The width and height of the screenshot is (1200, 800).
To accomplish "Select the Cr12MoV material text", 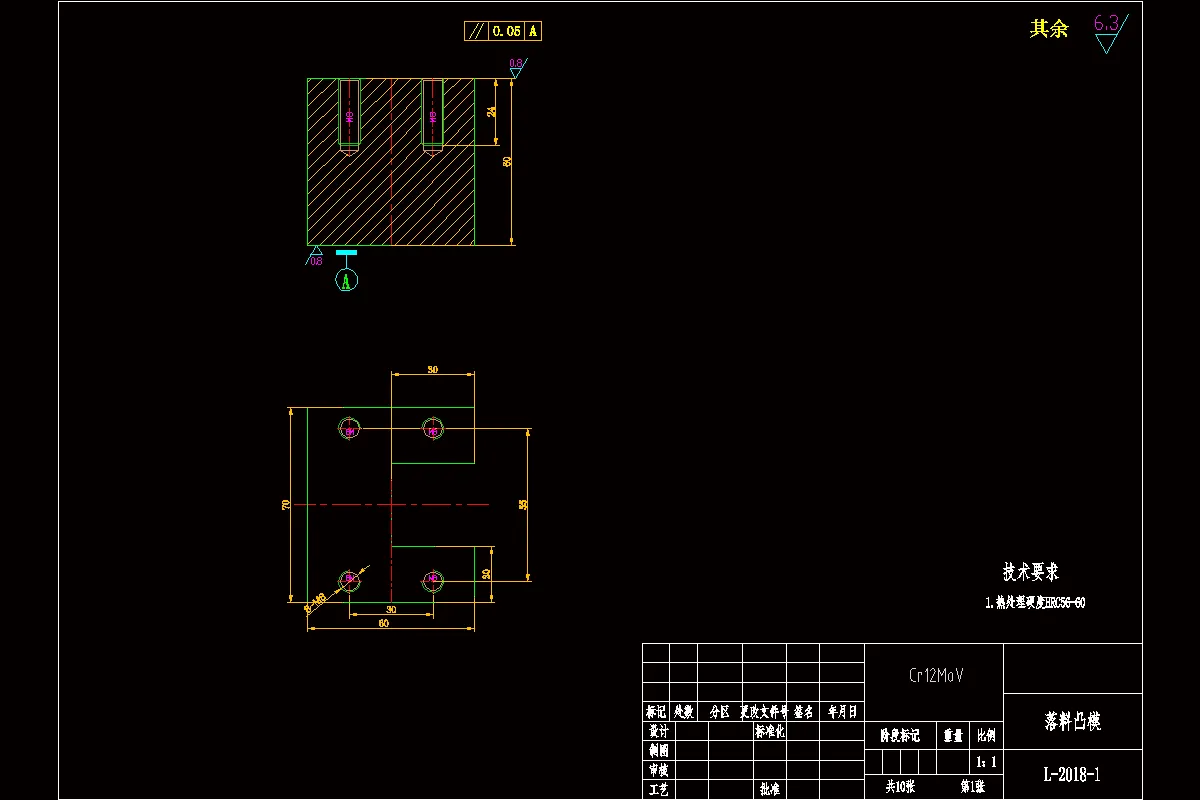I will [x=936, y=676].
